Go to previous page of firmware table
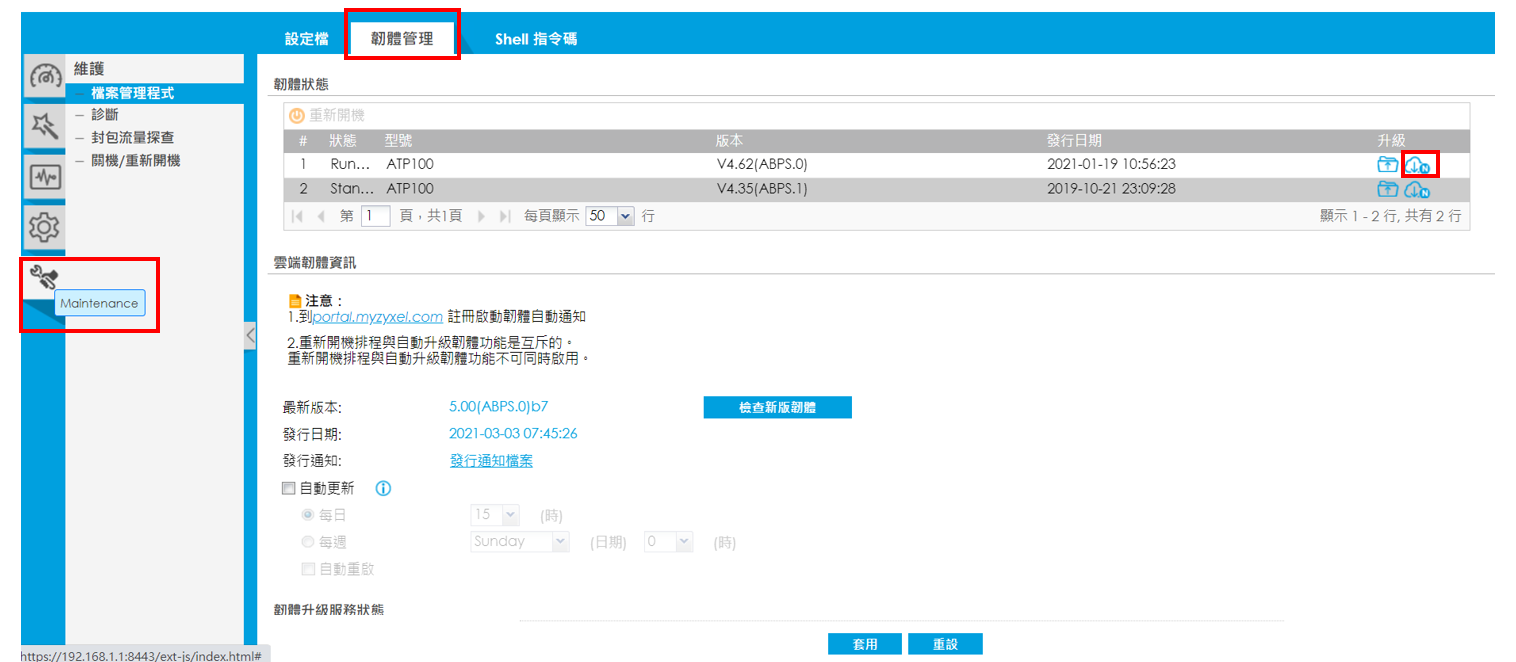This screenshot has height=662, width=1516. [321, 216]
